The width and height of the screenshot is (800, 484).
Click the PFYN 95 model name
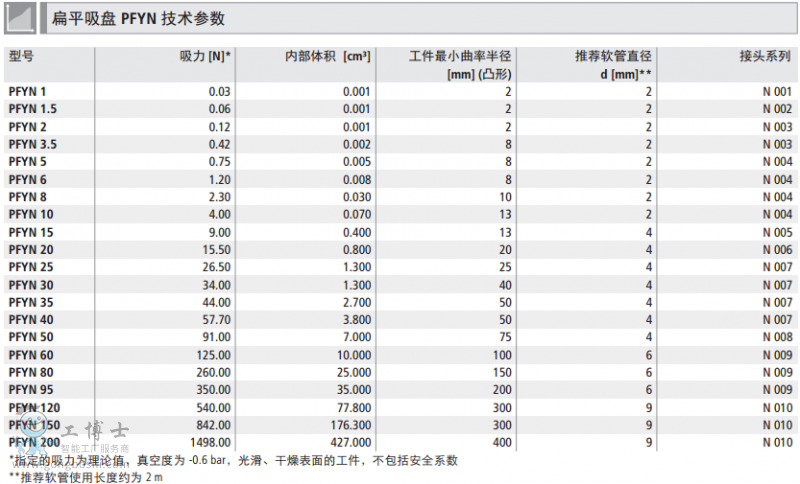click(31, 390)
